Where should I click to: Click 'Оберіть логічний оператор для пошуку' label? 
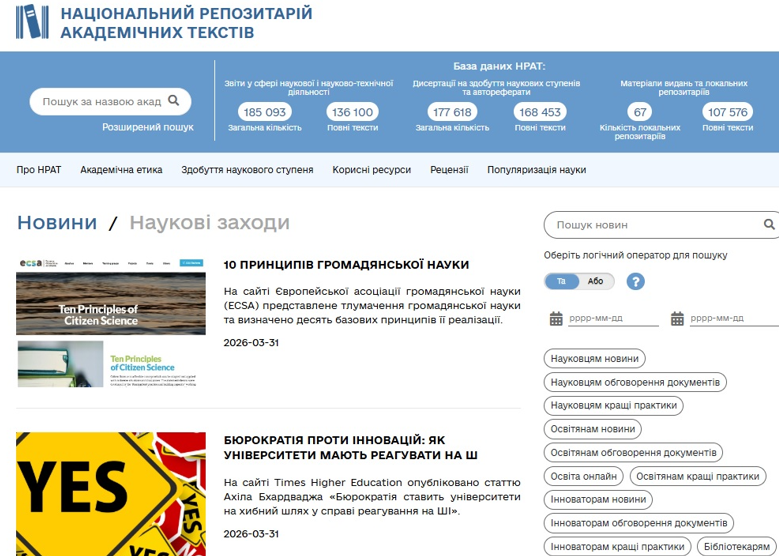(x=635, y=255)
